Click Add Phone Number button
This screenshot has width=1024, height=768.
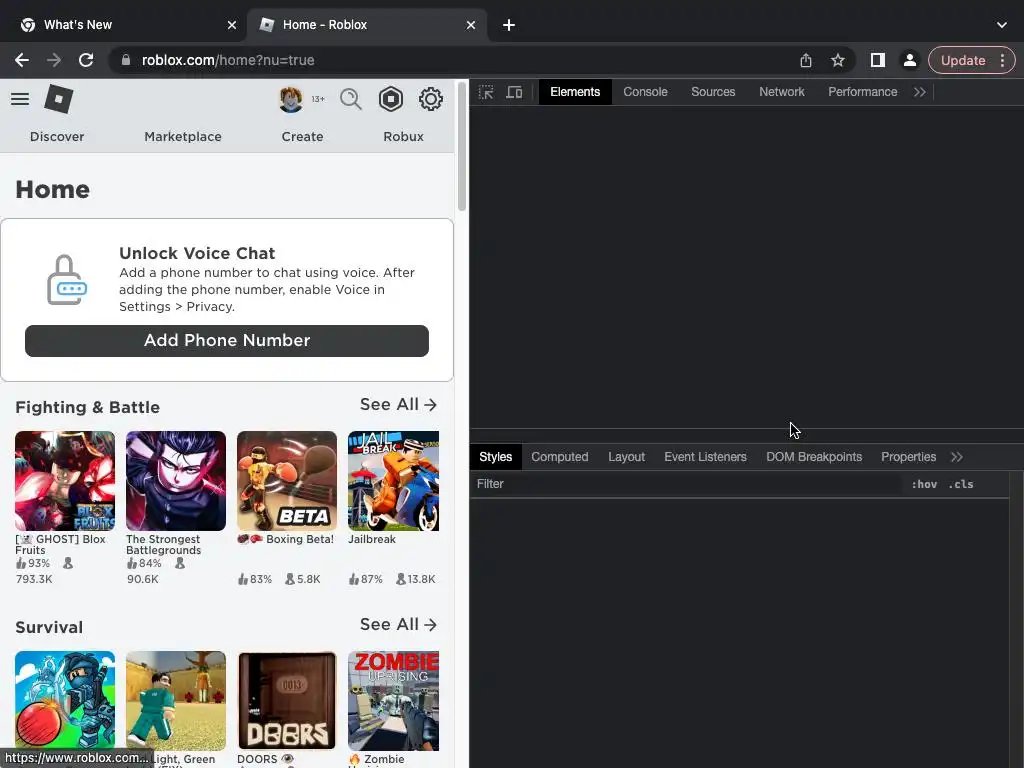(227, 341)
